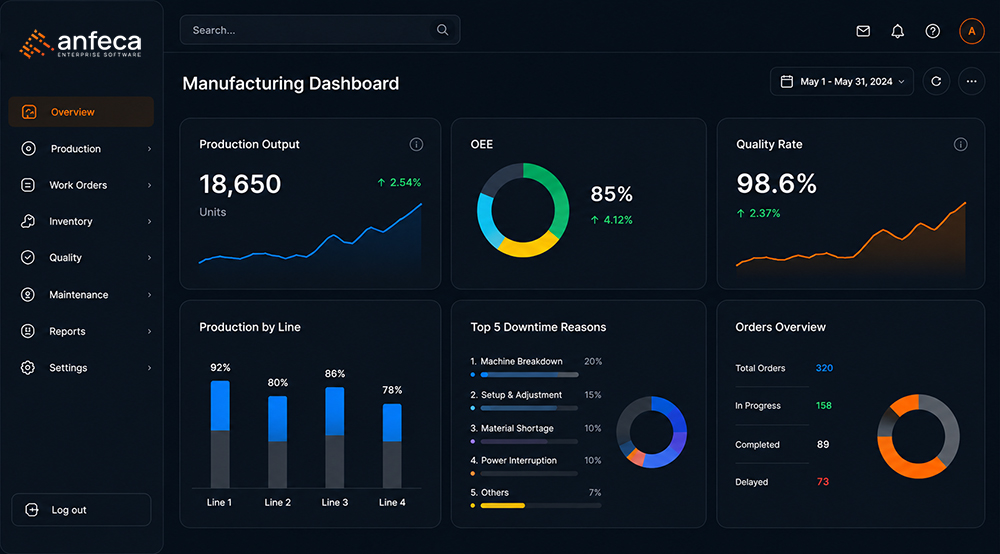Refresh the dashboard data
1000x554 pixels.
click(x=936, y=82)
